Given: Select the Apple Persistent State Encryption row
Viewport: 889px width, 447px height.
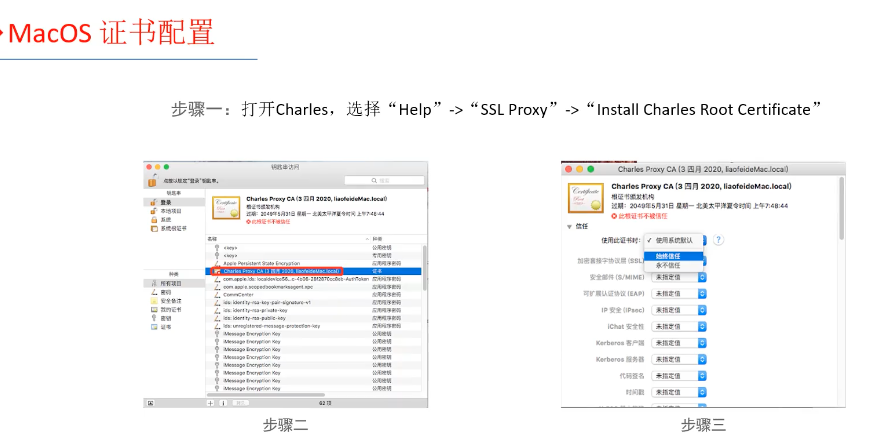Looking at the screenshot, I should tap(314, 264).
